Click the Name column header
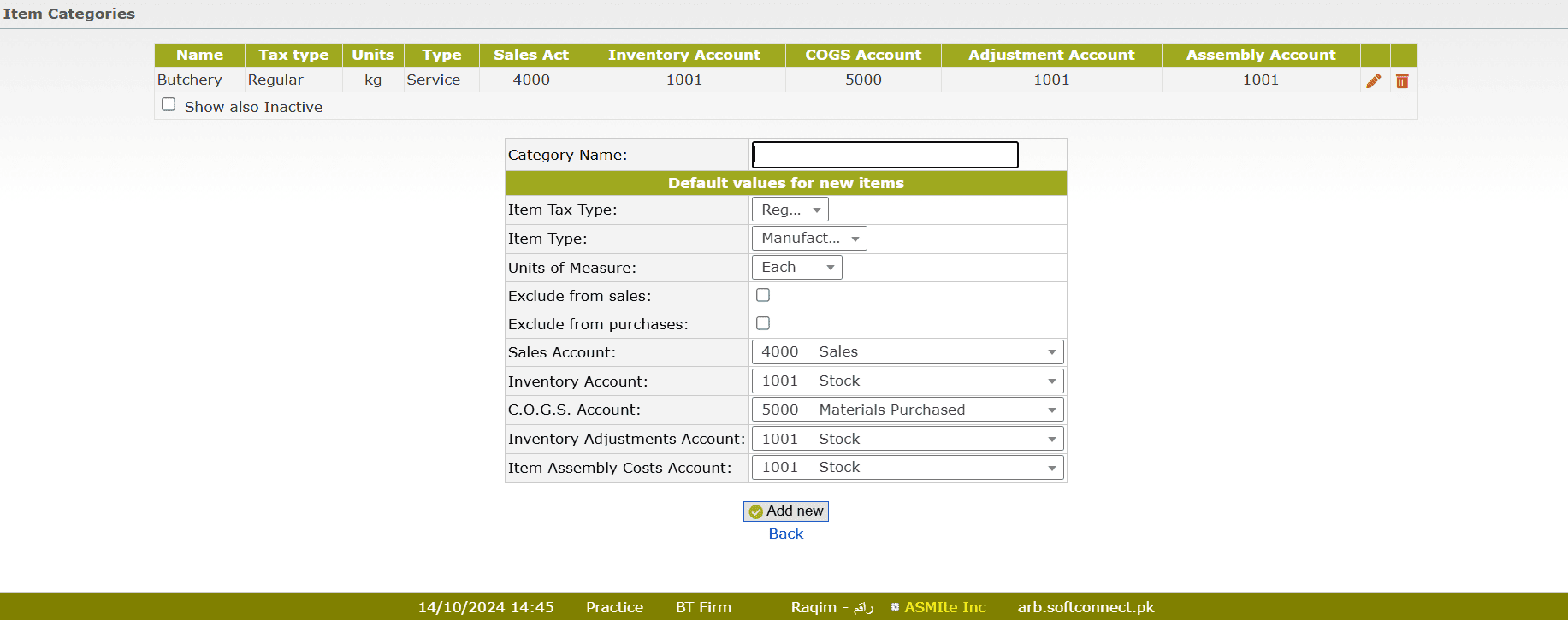Screen dimensions: 1568x620 (x=199, y=55)
